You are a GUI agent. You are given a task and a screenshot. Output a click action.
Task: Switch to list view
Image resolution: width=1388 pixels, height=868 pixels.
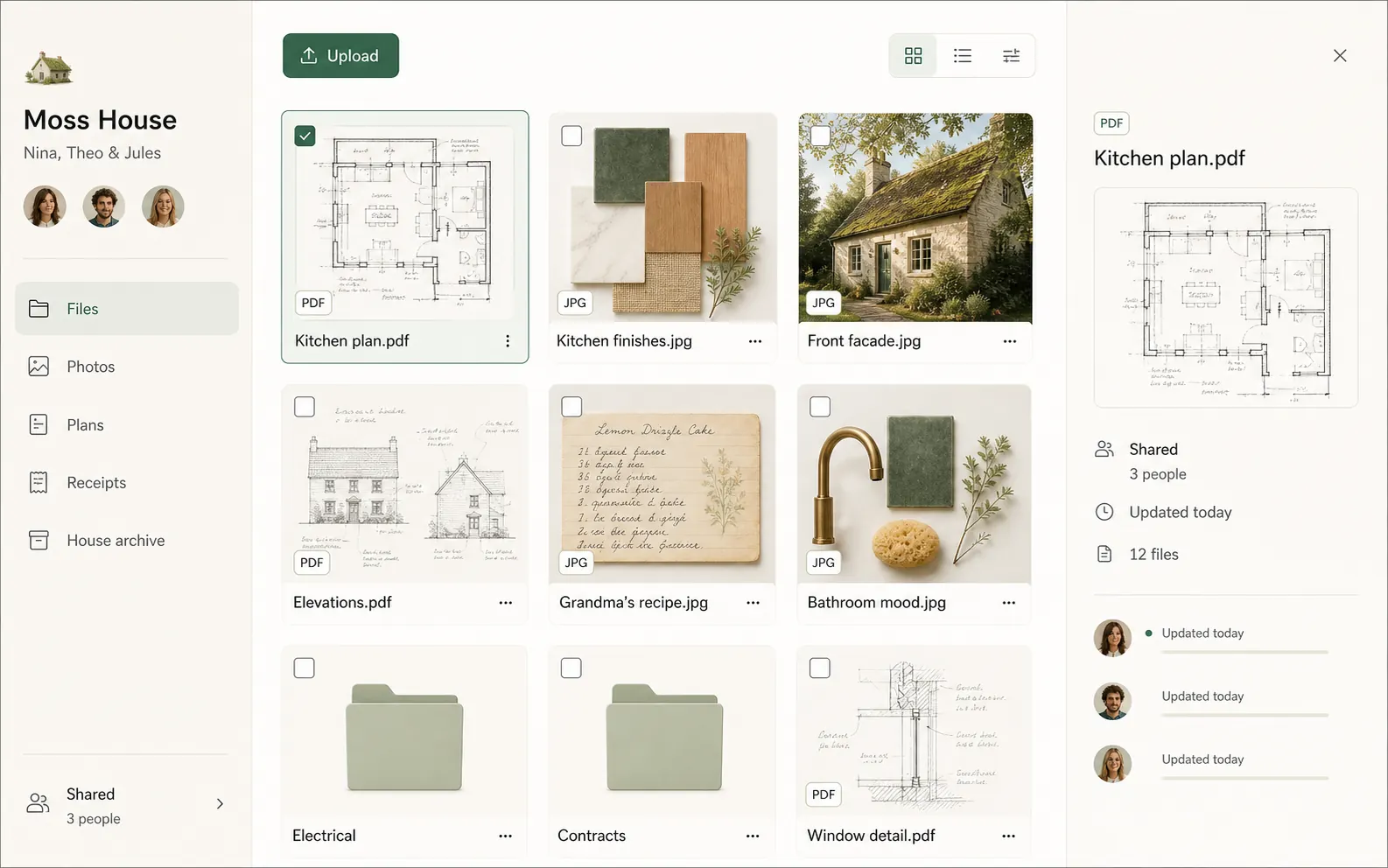(962, 56)
